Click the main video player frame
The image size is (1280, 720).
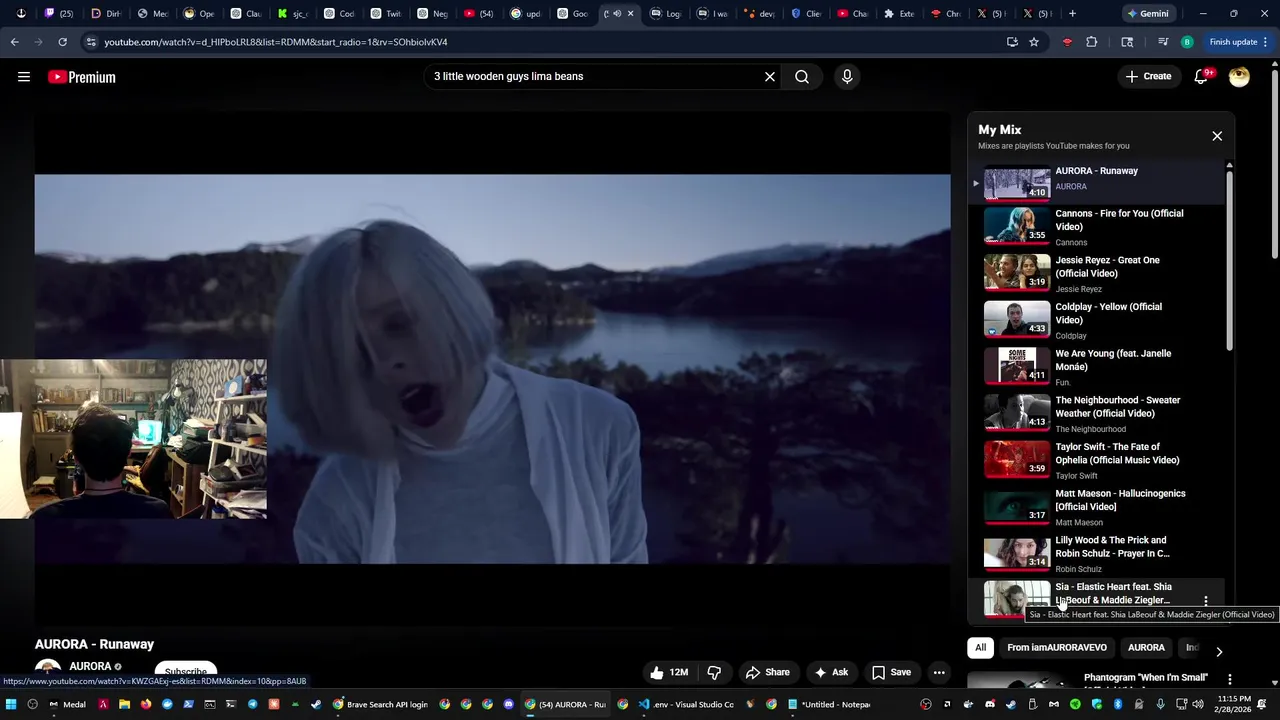point(492,368)
